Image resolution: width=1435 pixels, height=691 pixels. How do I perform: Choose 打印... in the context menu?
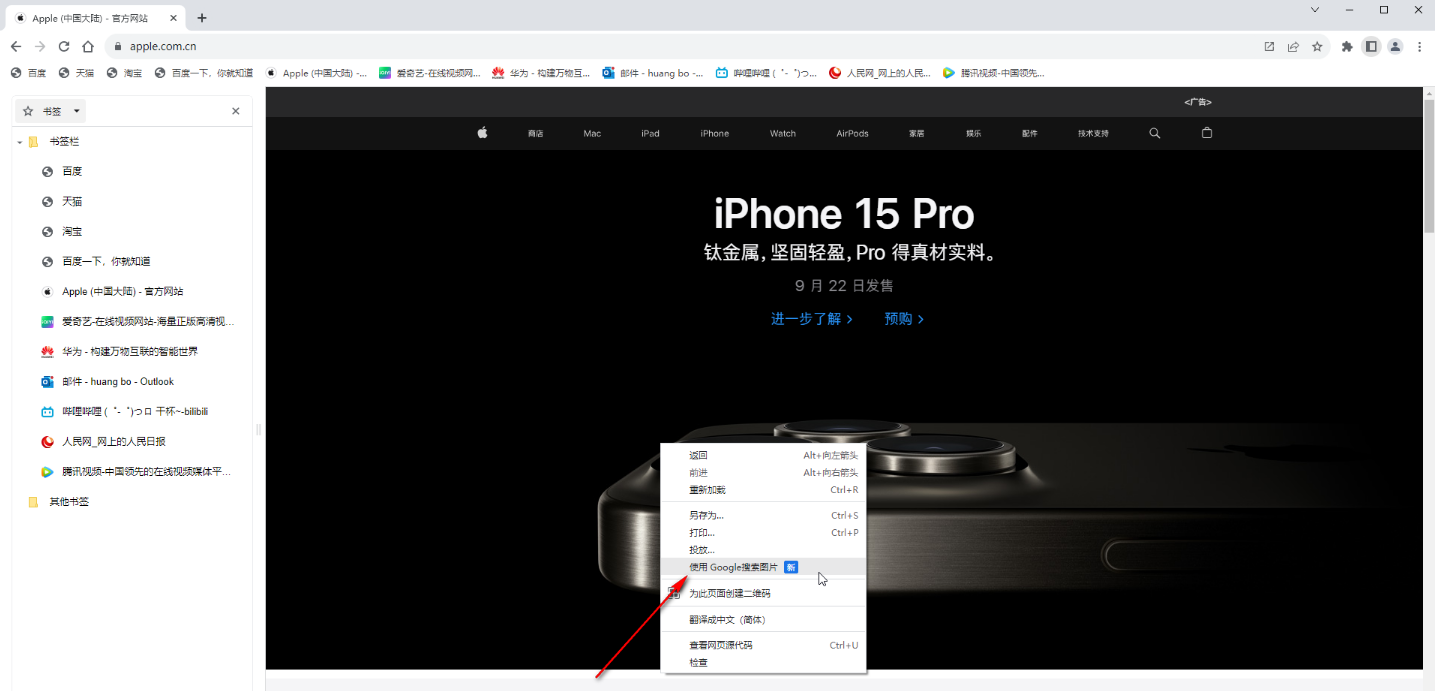pyautogui.click(x=764, y=533)
